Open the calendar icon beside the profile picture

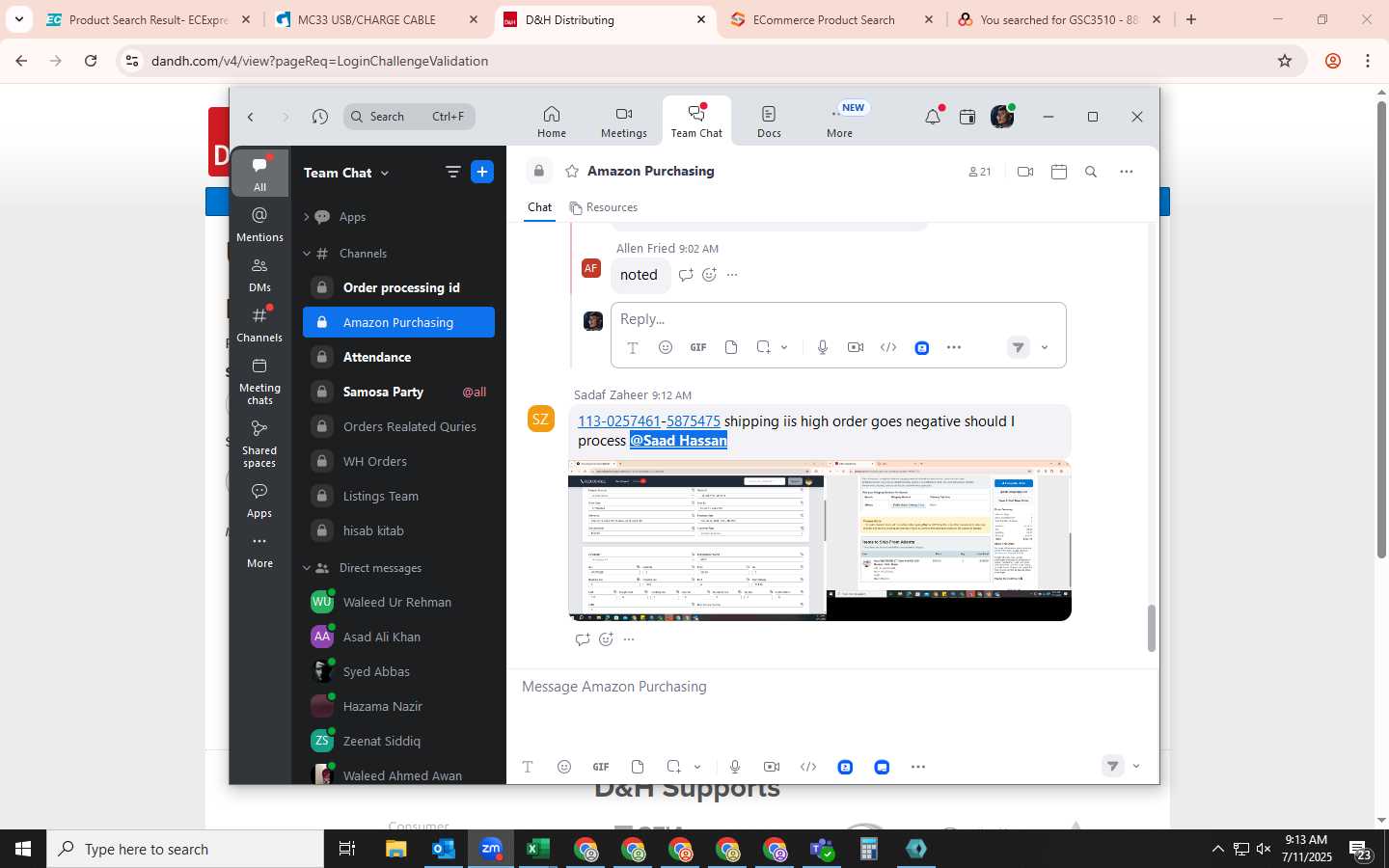tap(967, 117)
